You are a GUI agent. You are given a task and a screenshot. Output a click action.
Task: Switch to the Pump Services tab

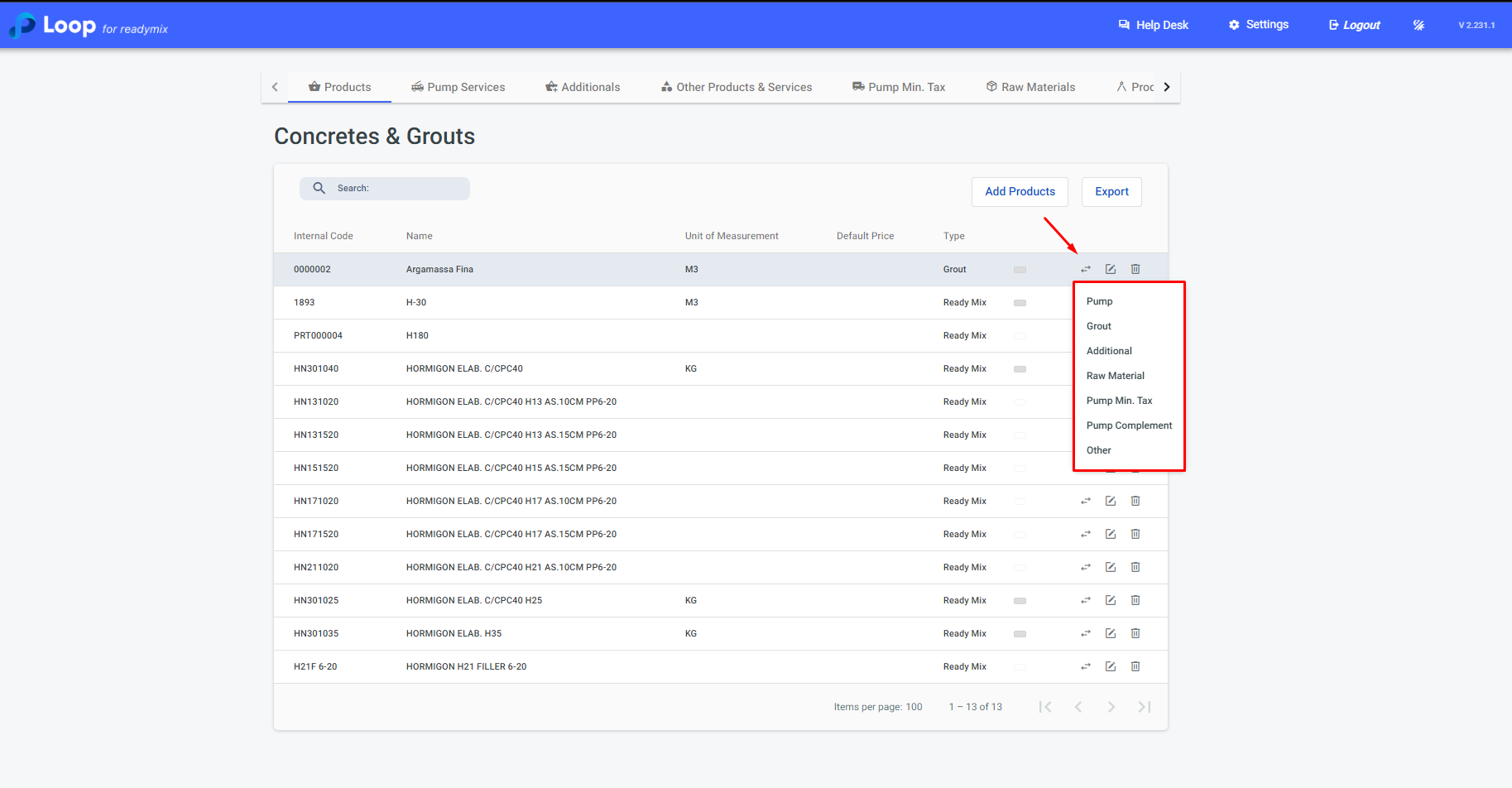pyautogui.click(x=458, y=87)
